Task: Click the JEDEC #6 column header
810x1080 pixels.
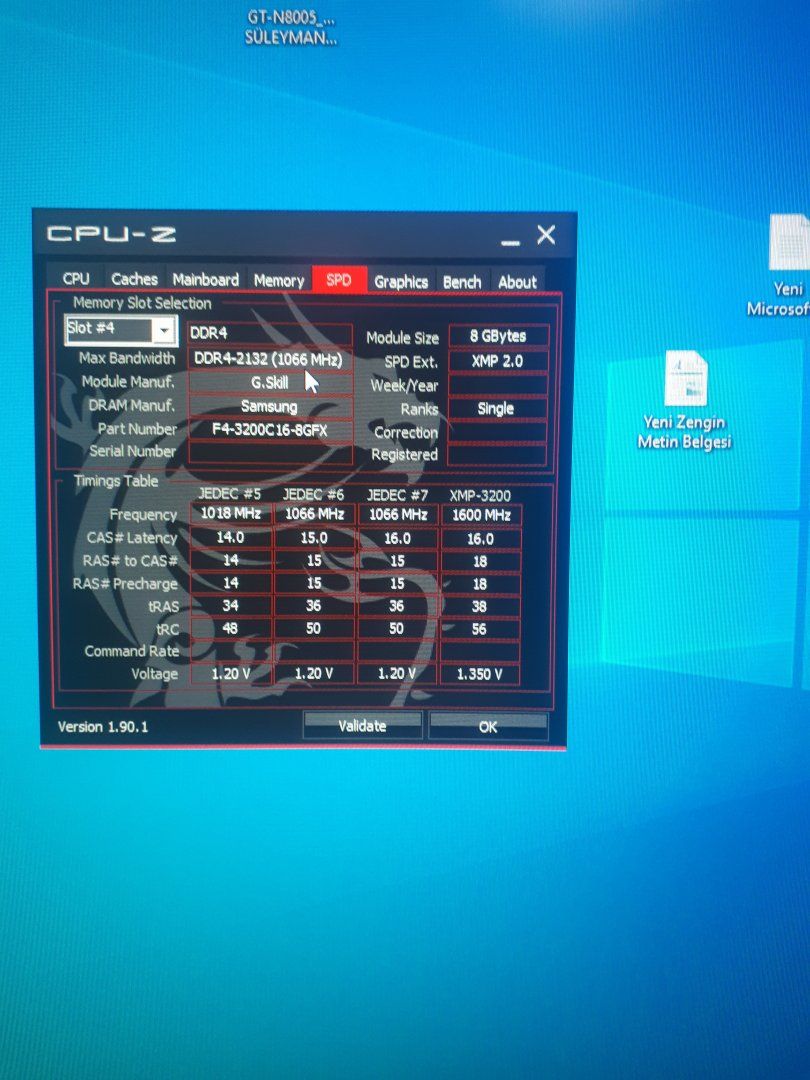Action: (313, 495)
